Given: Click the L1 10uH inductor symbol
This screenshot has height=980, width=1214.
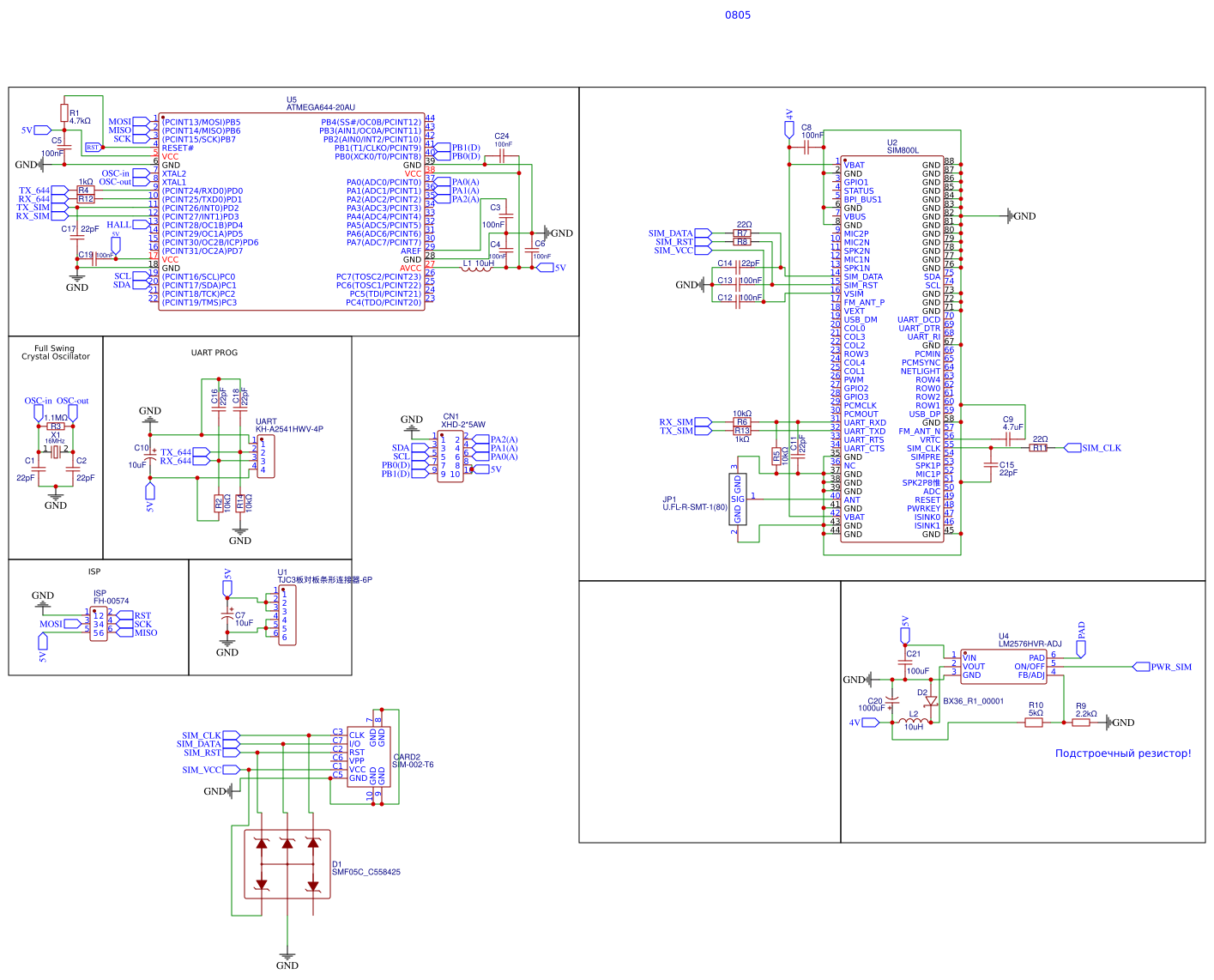Looking at the screenshot, I should (x=476, y=269).
